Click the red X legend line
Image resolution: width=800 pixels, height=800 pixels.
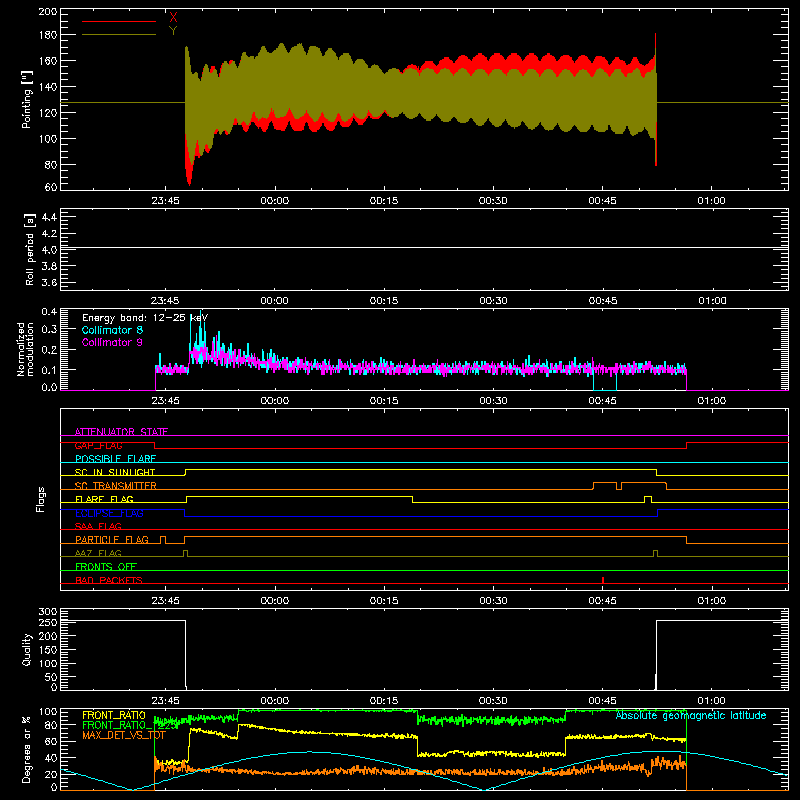119,21
